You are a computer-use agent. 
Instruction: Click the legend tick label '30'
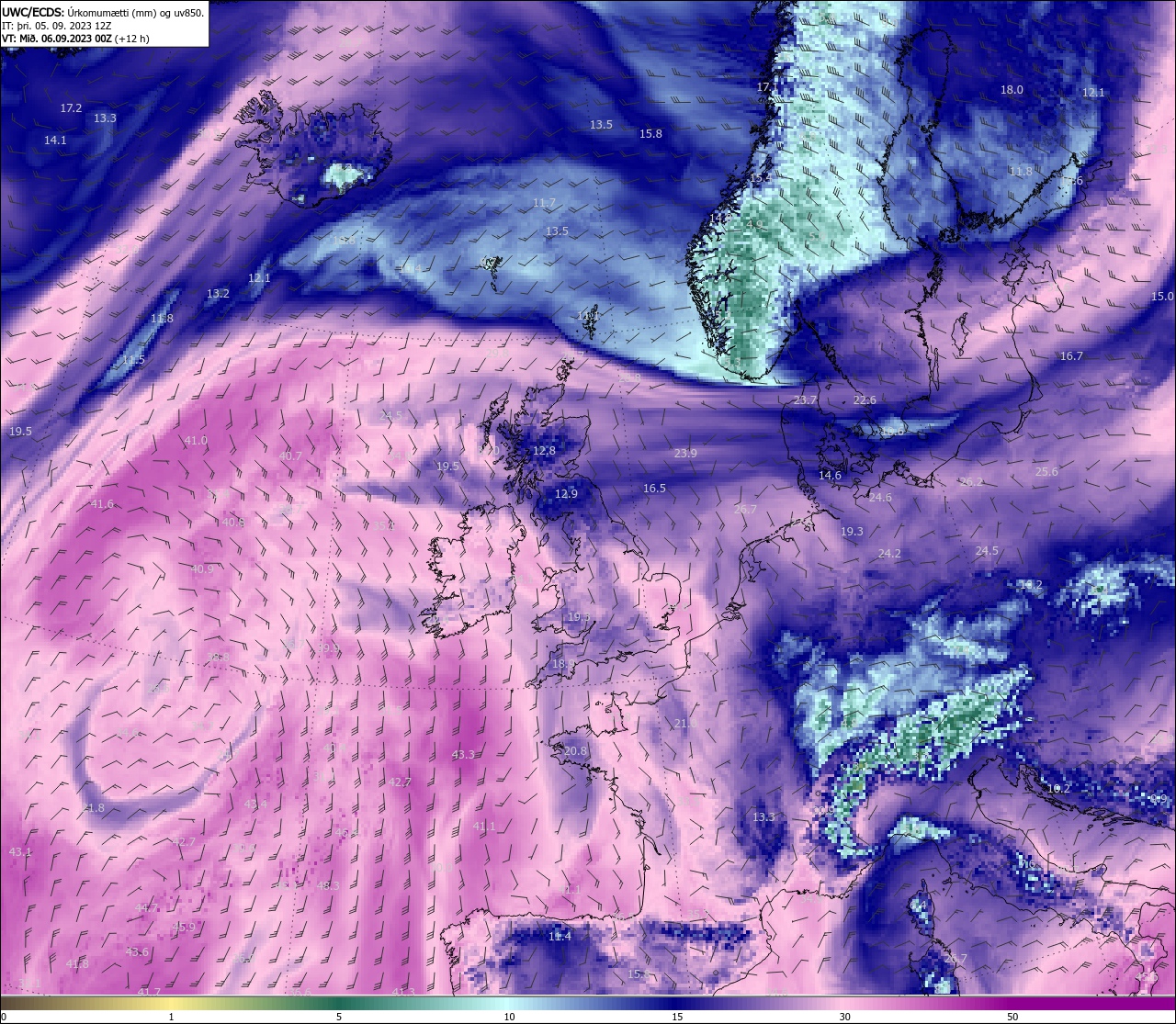pyautogui.click(x=844, y=1017)
